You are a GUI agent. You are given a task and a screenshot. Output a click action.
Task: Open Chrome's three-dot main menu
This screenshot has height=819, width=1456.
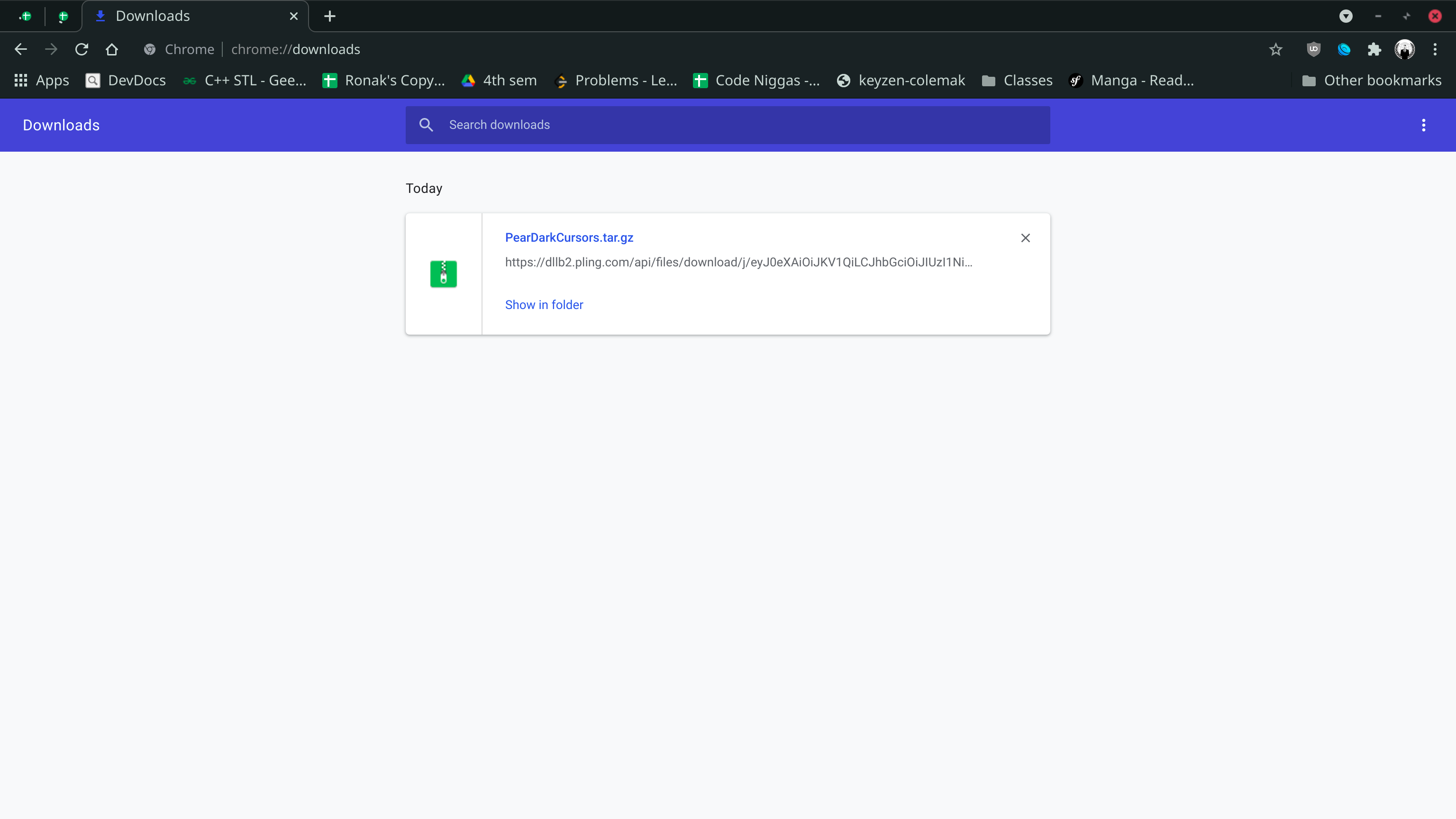[1435, 49]
